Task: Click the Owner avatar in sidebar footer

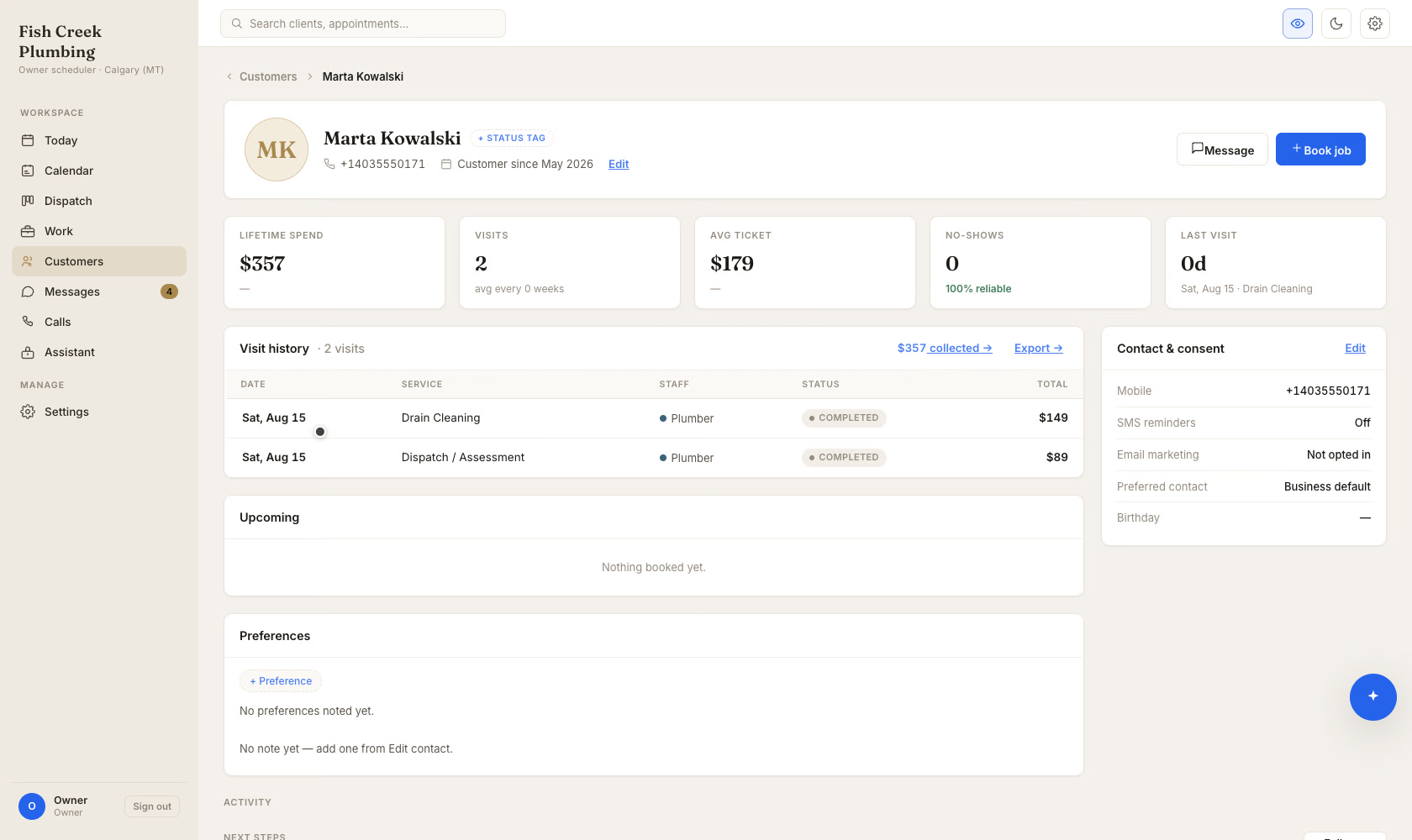Action: pos(32,806)
